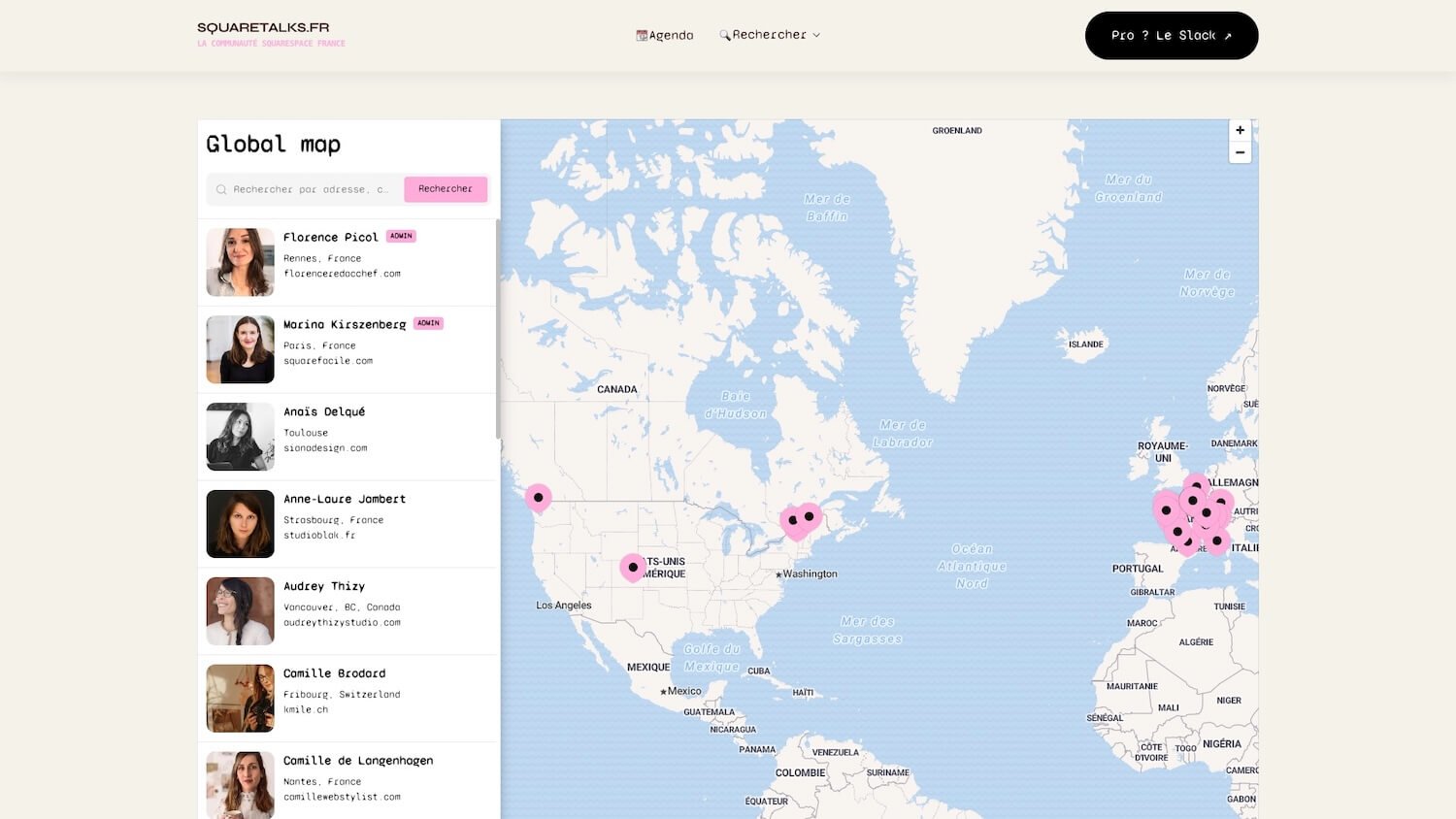Click the search icon inside the map search field
Viewport: 1456px width, 819px height.
221,189
